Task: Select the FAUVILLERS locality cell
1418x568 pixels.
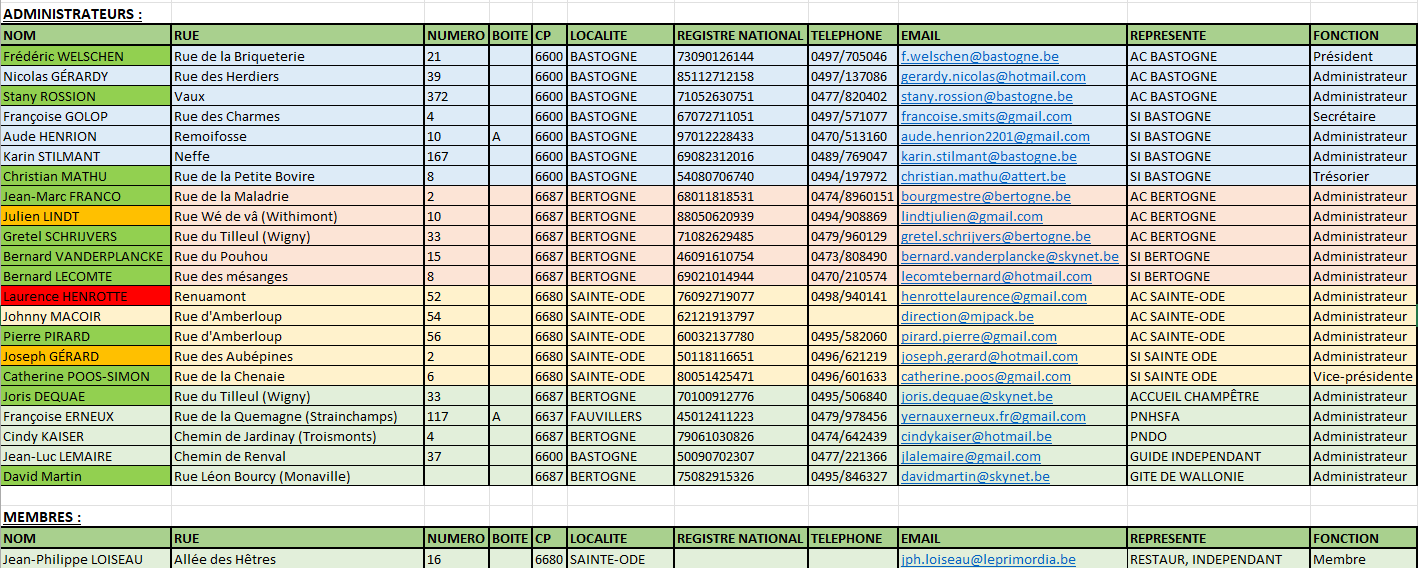Action: click(x=606, y=417)
